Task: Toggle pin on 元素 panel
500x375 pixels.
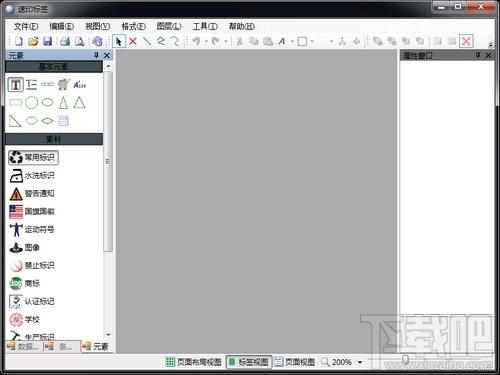Action: 96,55
